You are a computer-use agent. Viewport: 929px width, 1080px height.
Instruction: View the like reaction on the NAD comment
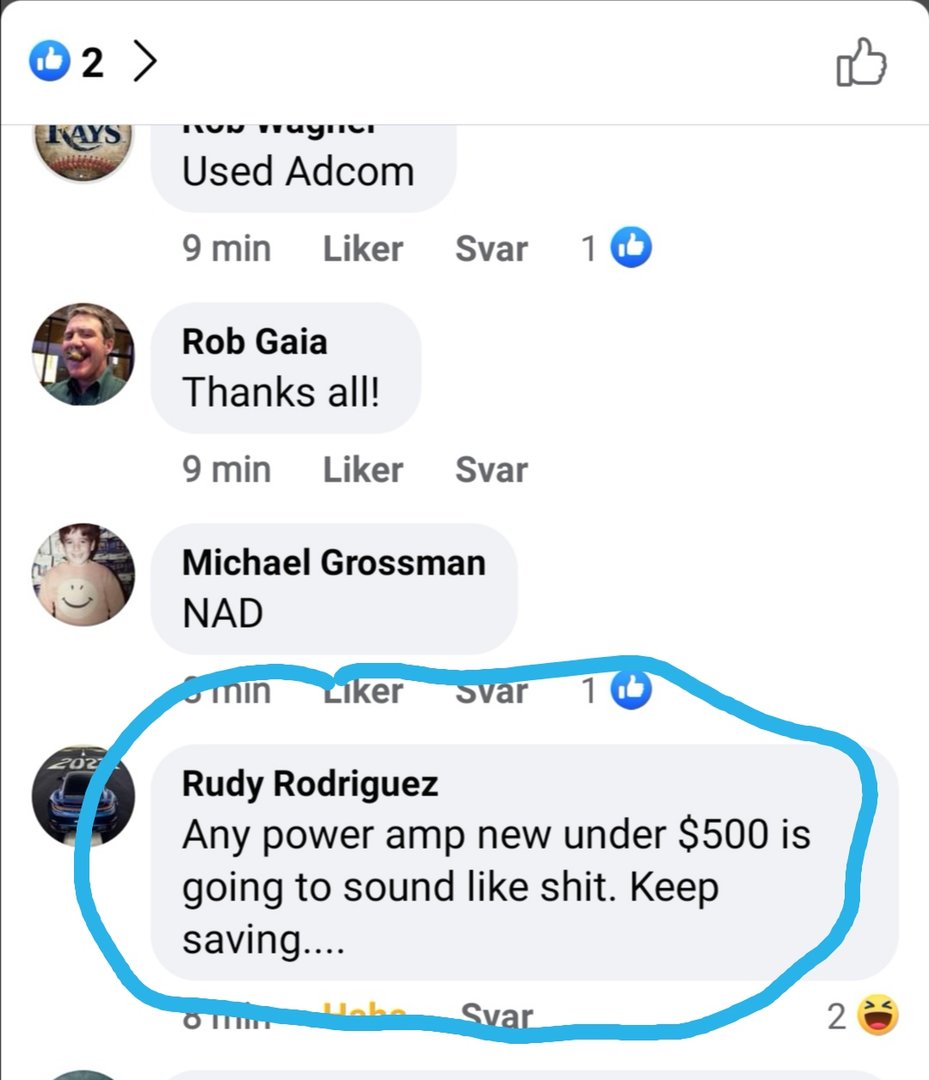616,689
